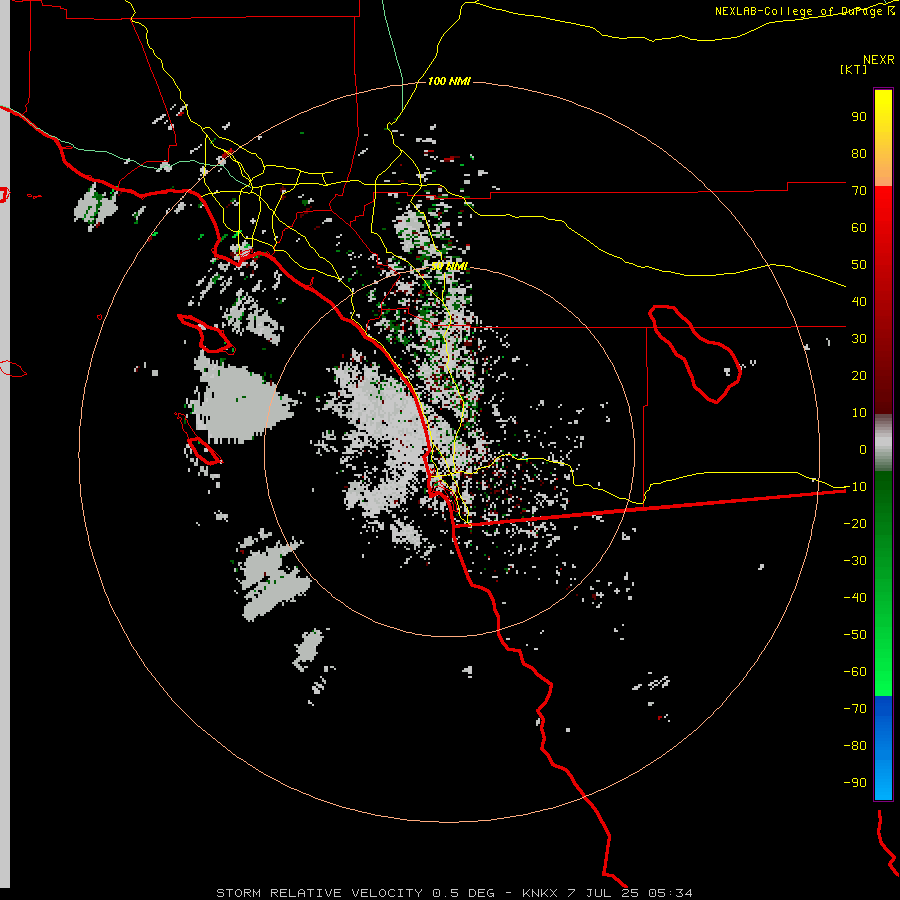Click the 50 NMI range ring label
900x900 pixels.
(x=449, y=266)
